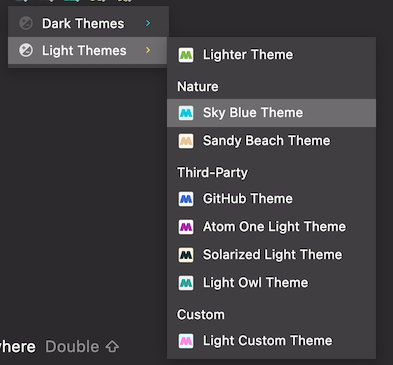Click the Light Themes contrast circle icon

coord(26,50)
